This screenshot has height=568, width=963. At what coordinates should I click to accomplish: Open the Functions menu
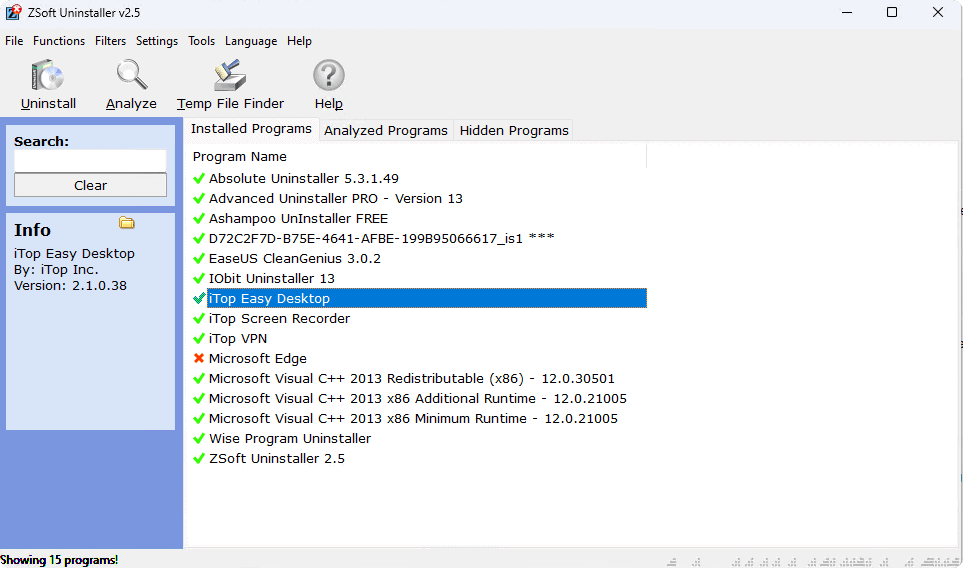[59, 41]
